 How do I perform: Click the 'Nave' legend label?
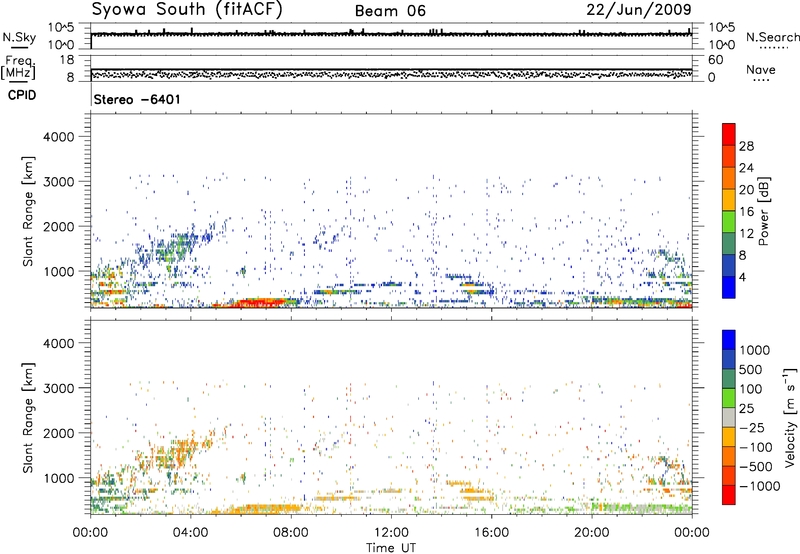pyautogui.click(x=761, y=69)
